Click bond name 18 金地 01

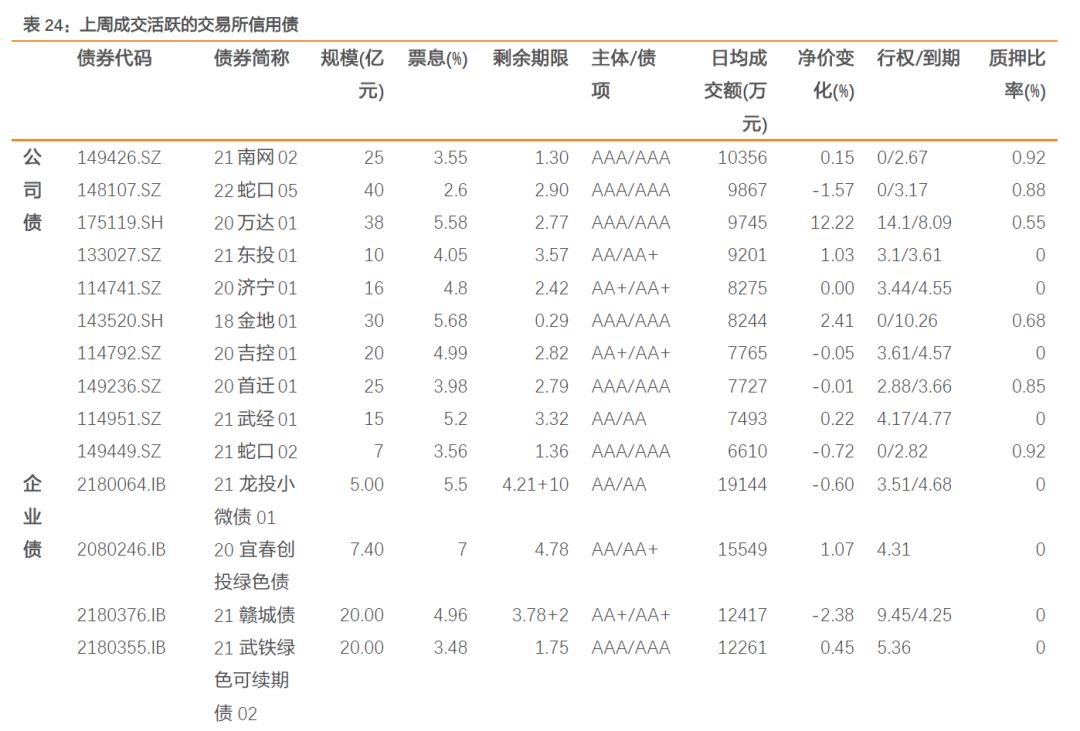(256, 320)
